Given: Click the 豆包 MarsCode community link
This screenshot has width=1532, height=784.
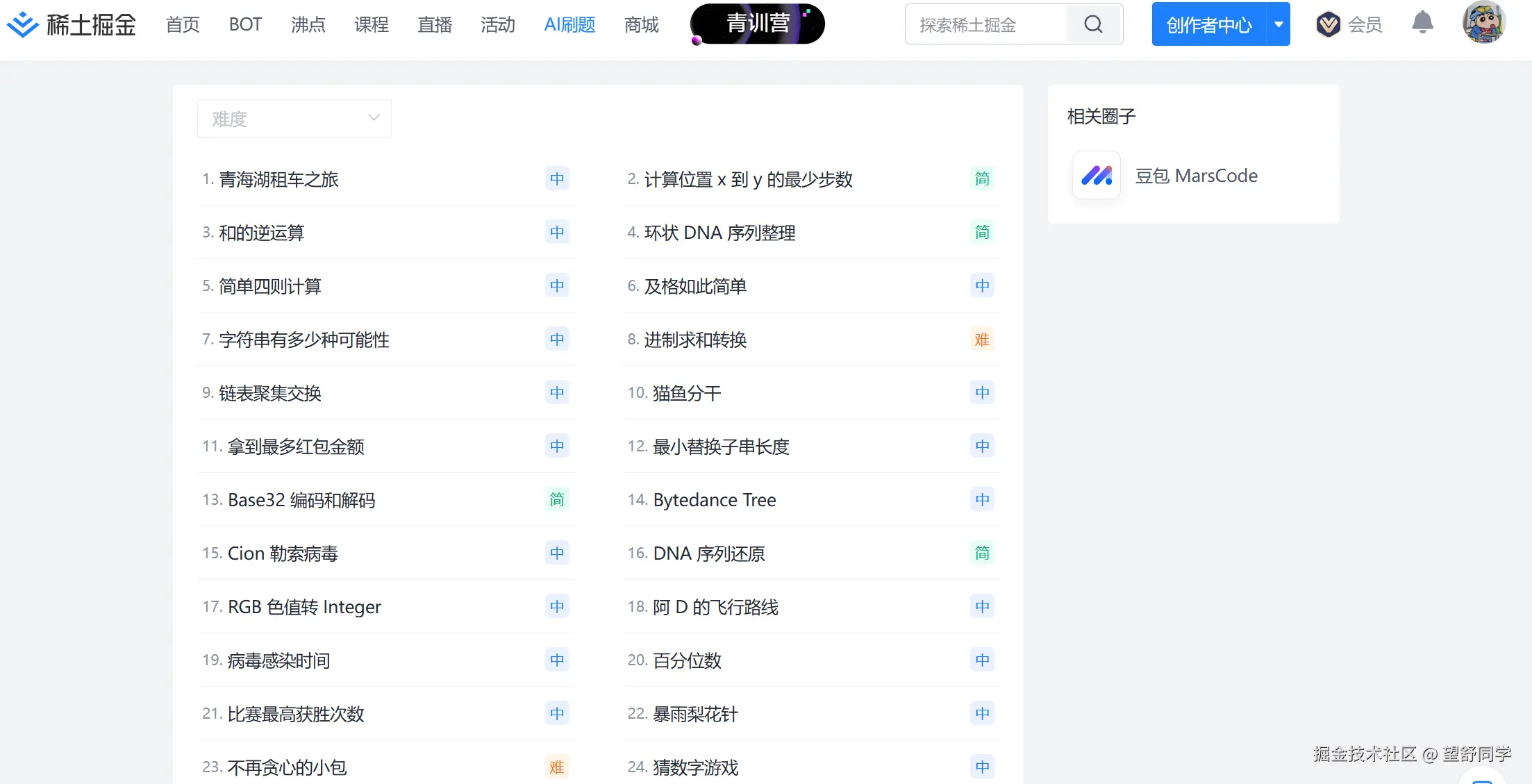Looking at the screenshot, I should point(1197,175).
